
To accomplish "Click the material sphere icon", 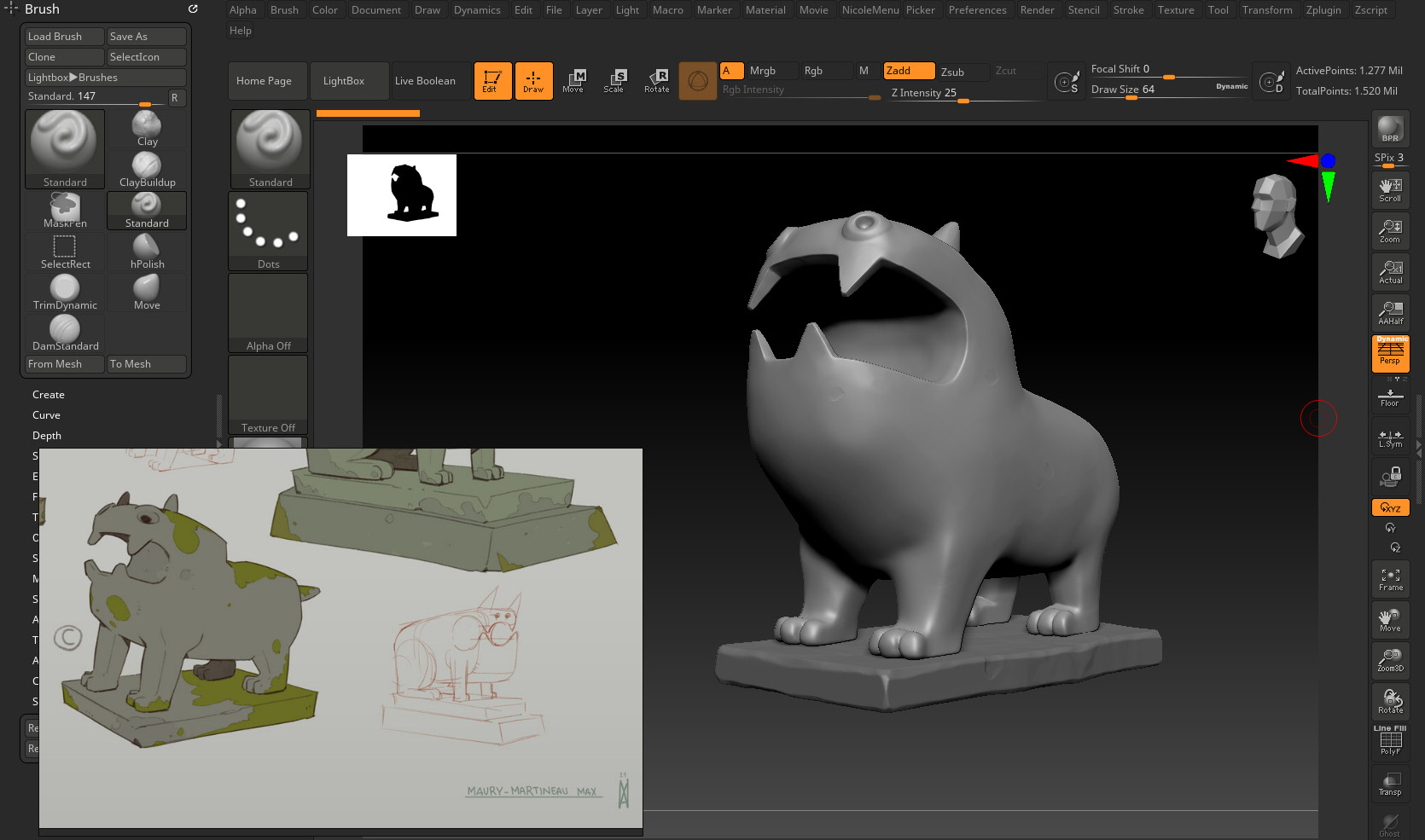I will point(697,81).
